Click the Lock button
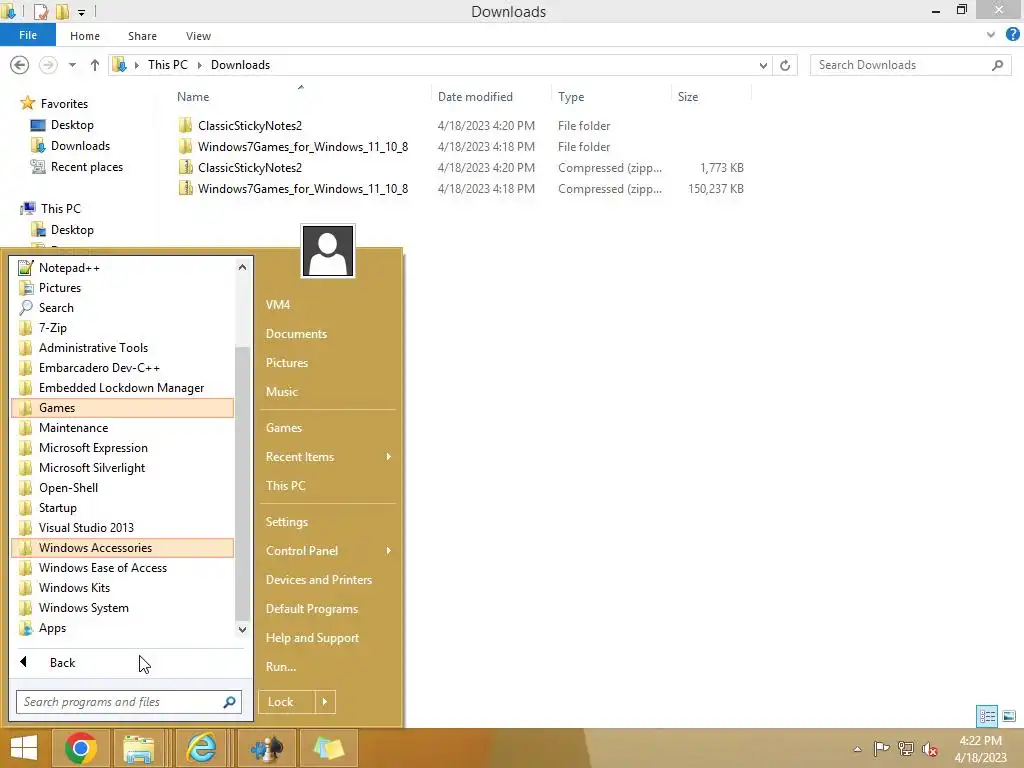 tap(287, 702)
